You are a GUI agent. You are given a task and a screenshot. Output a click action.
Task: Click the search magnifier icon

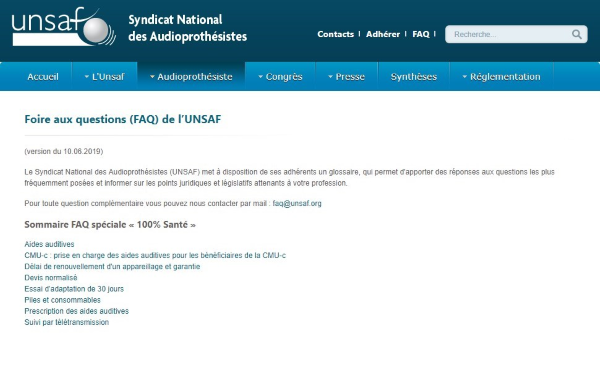point(577,34)
